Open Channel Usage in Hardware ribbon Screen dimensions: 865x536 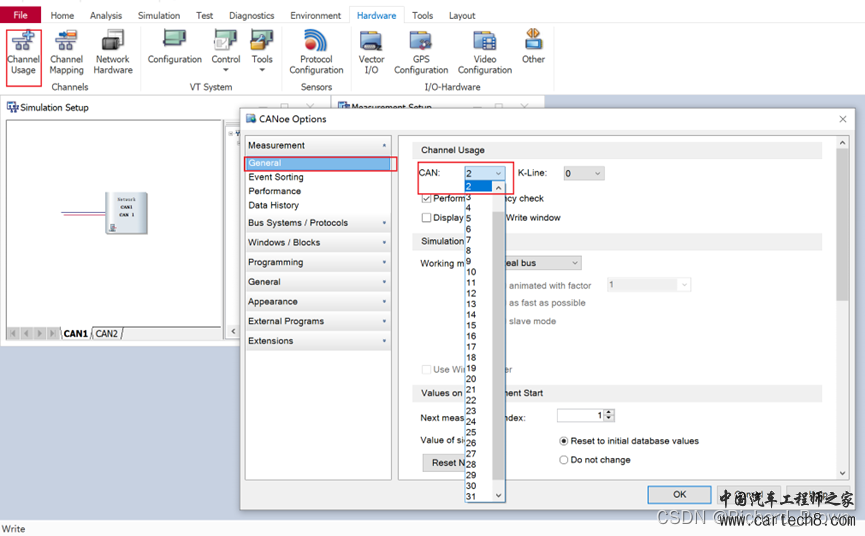tap(23, 51)
